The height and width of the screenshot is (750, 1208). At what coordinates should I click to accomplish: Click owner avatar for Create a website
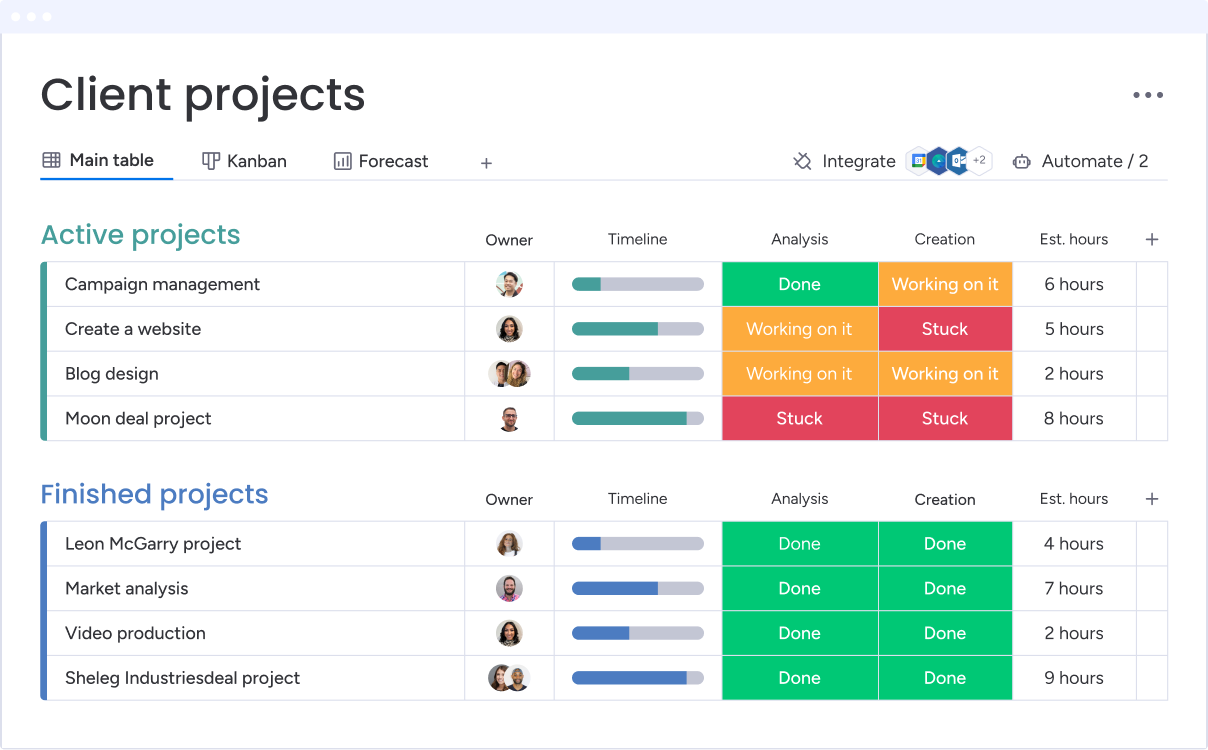pyautogui.click(x=509, y=329)
